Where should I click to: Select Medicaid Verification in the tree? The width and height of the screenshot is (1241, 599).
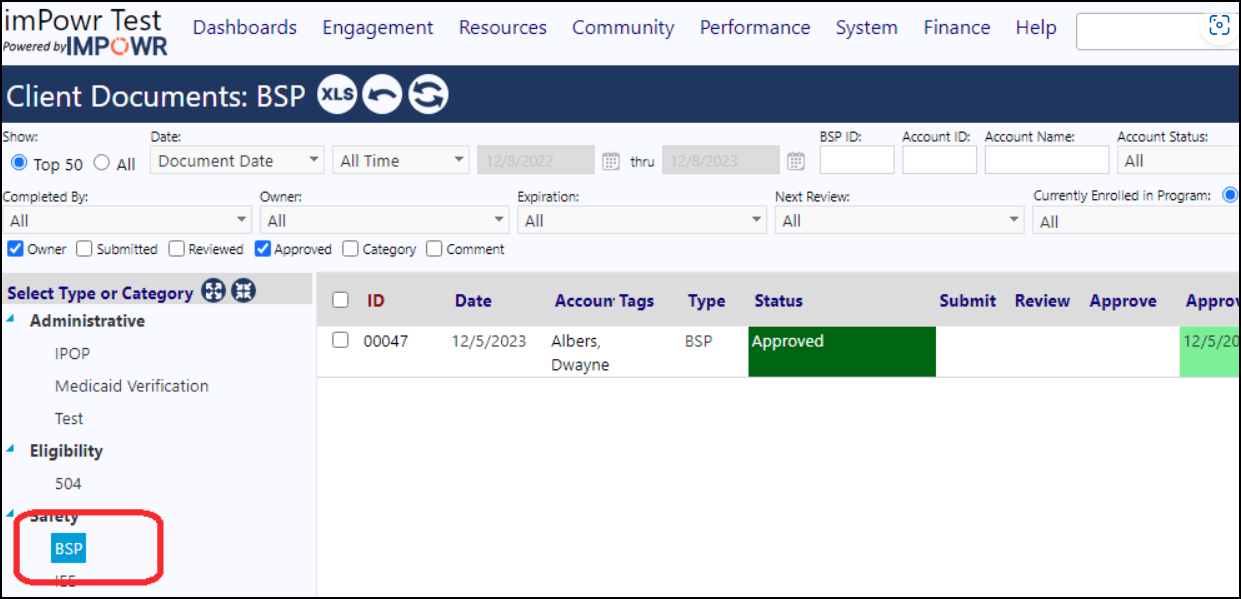click(x=132, y=386)
